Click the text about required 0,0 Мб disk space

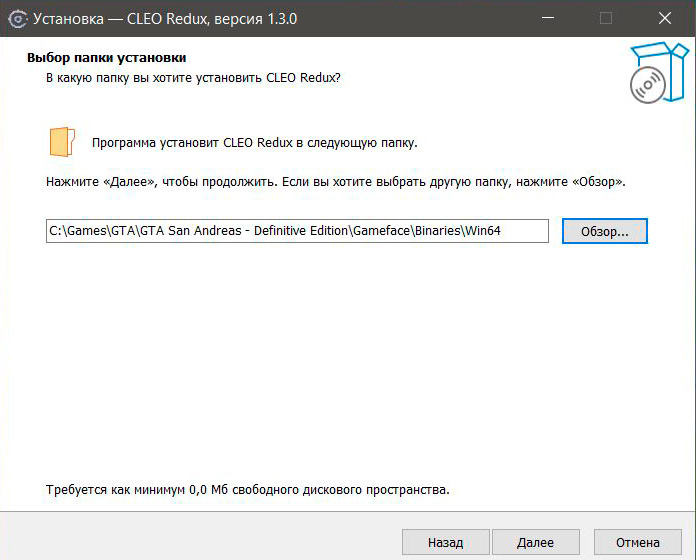(x=248, y=489)
